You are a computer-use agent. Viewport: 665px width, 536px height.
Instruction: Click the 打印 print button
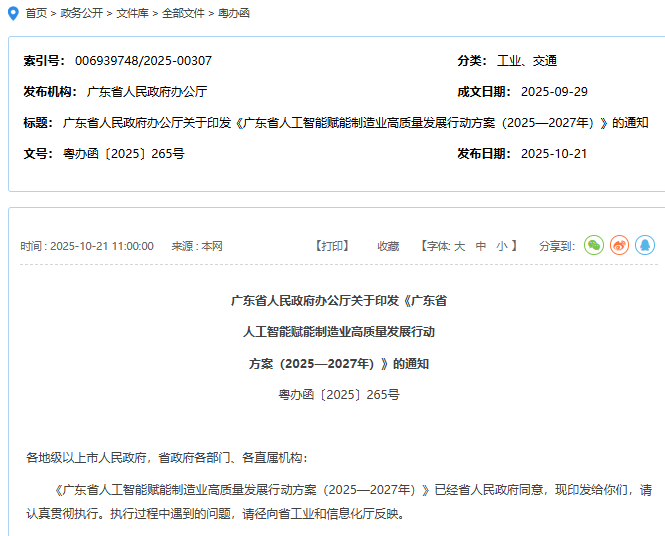click(332, 246)
